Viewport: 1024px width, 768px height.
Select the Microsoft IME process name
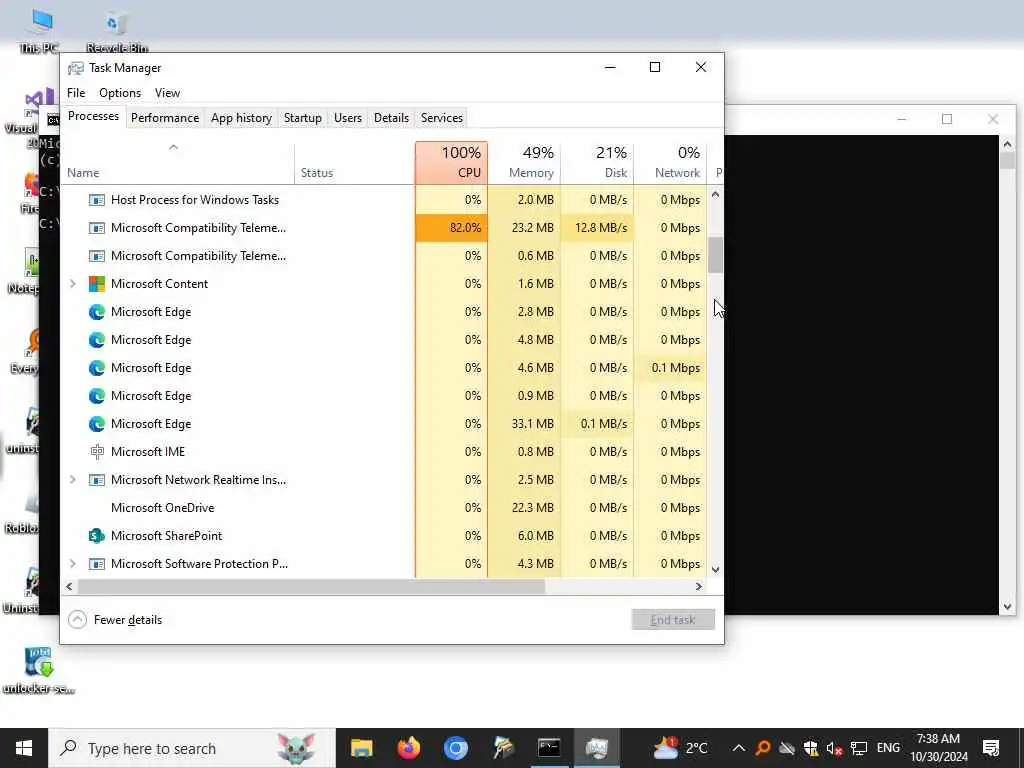pyautogui.click(x=148, y=451)
